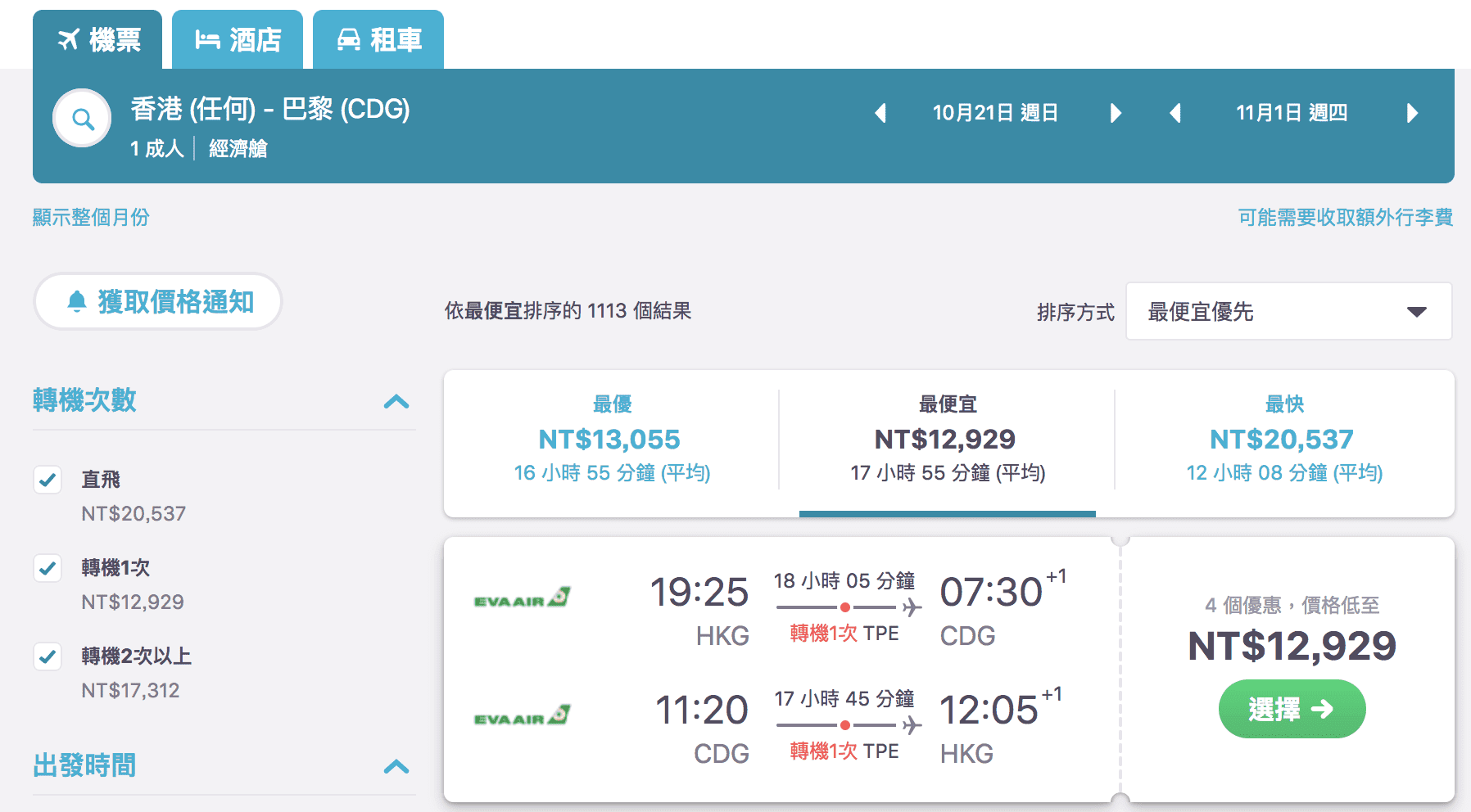This screenshot has height=812, width=1471.
Task: Click the NT$12,929 fare price
Action: coord(1292,646)
